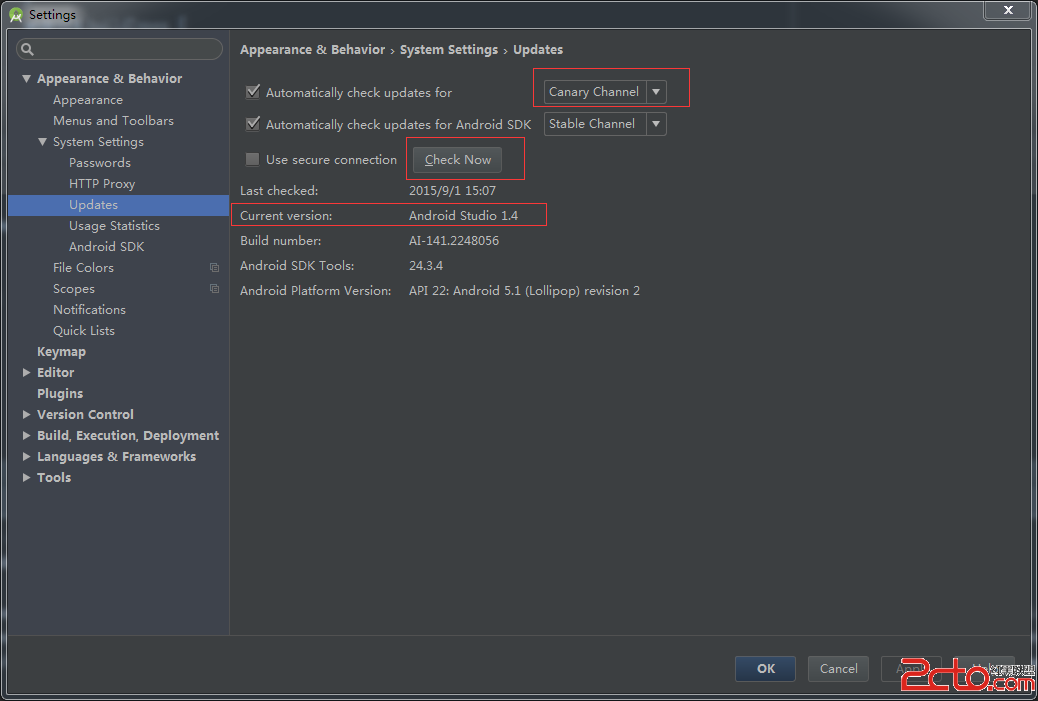This screenshot has height=701, width=1038.
Task: Click the search magnifier icon
Action: coord(27,49)
